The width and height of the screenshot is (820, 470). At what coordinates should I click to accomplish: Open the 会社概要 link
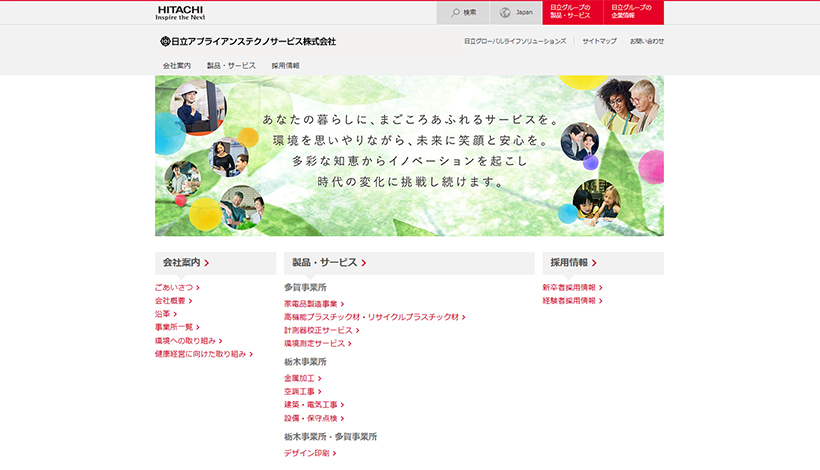click(x=174, y=301)
